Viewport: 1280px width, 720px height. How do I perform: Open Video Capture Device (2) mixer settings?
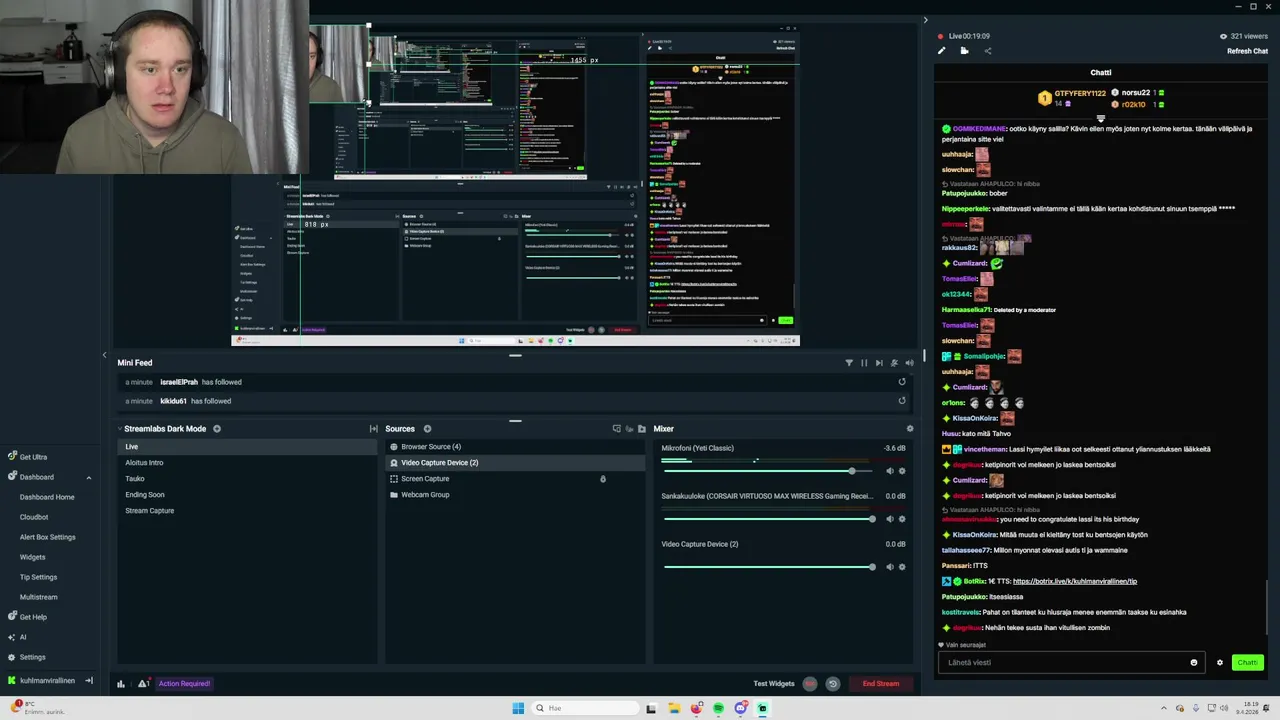click(902, 567)
